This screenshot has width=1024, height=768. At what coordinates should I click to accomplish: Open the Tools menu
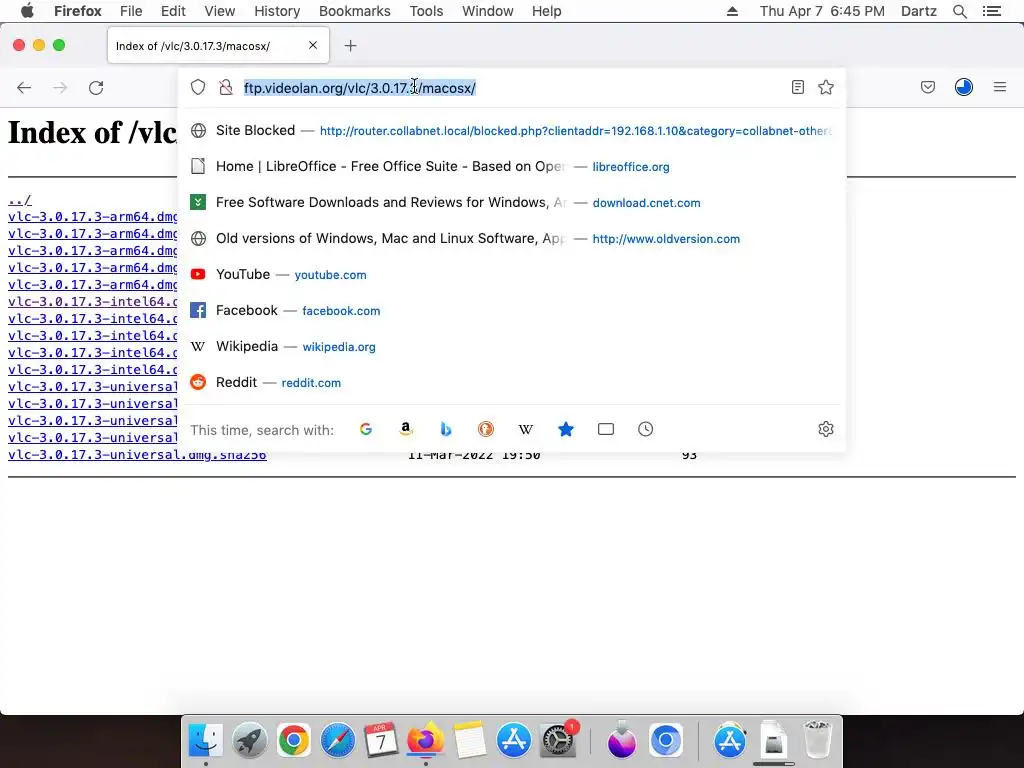[x=426, y=11]
